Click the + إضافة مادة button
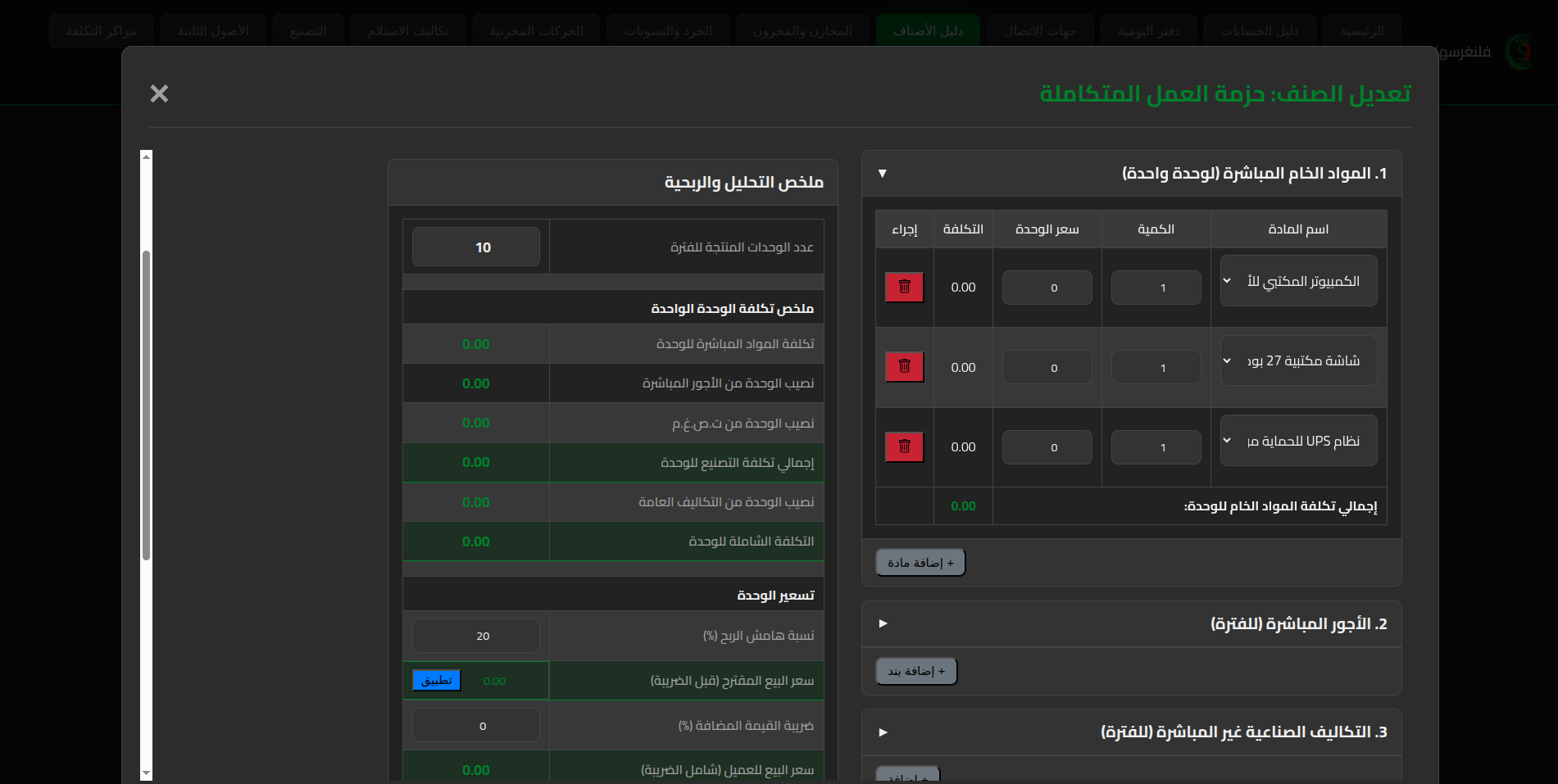This screenshot has height=784, width=1558. coord(920,563)
